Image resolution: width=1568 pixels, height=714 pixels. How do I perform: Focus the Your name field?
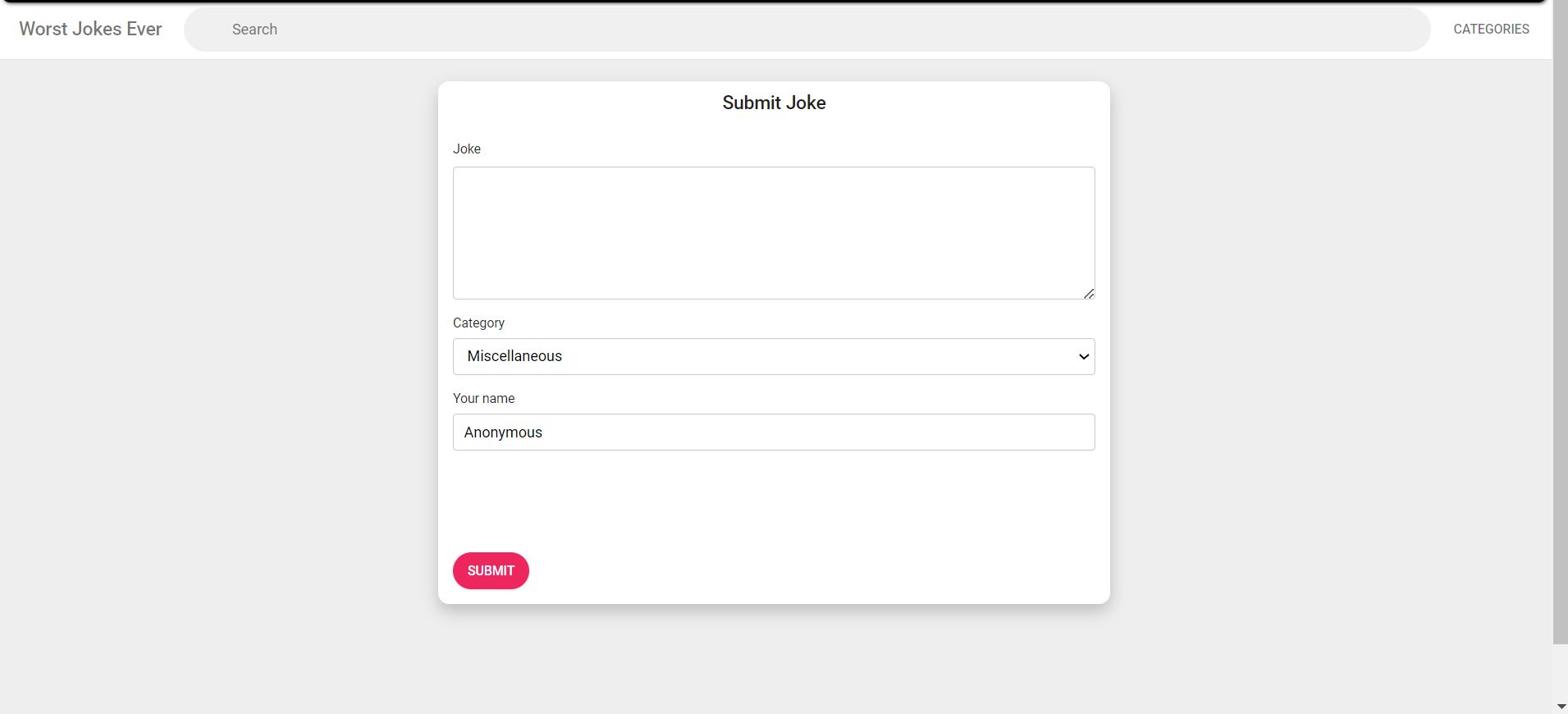tap(773, 433)
